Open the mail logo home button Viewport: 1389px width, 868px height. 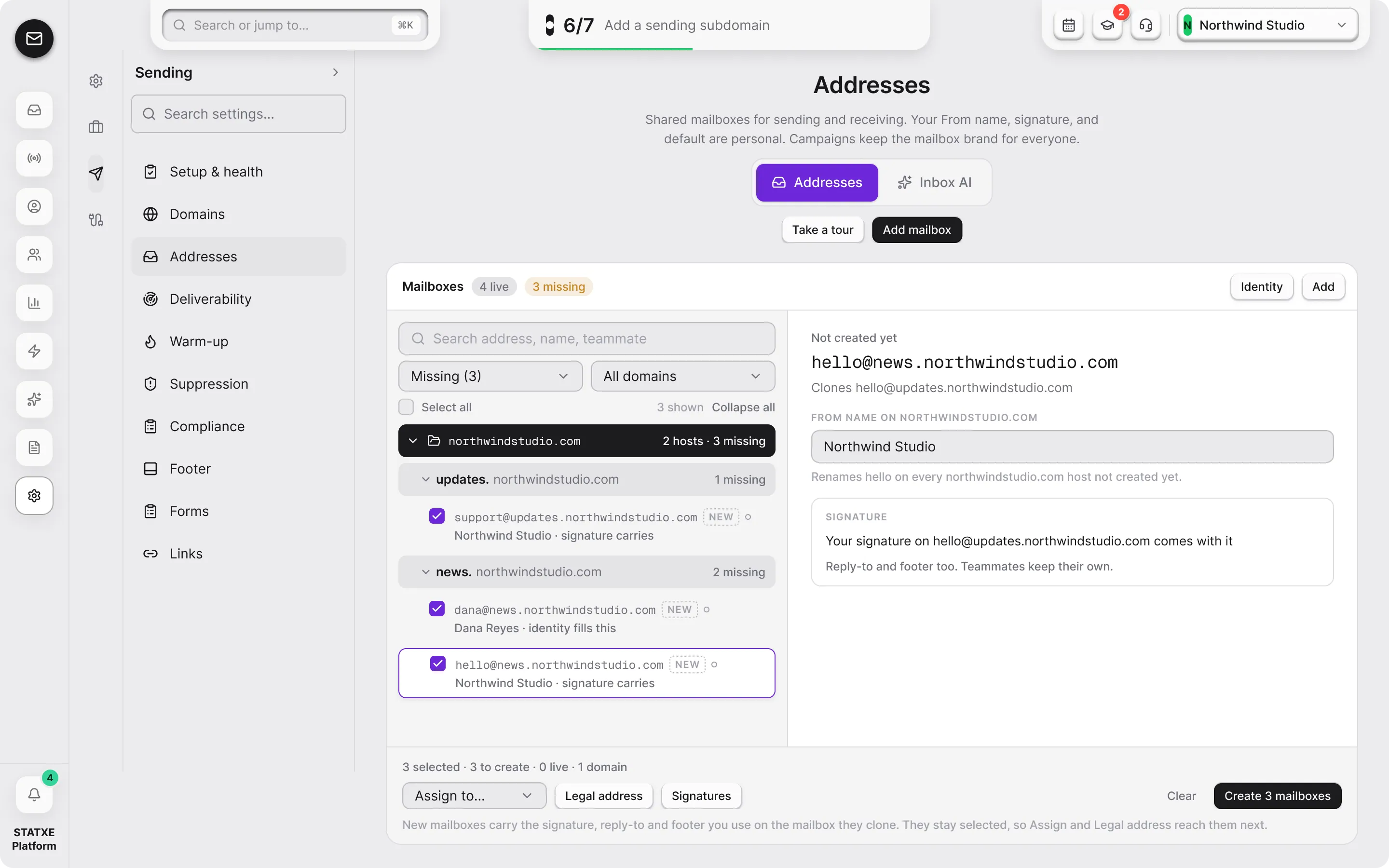(34, 39)
